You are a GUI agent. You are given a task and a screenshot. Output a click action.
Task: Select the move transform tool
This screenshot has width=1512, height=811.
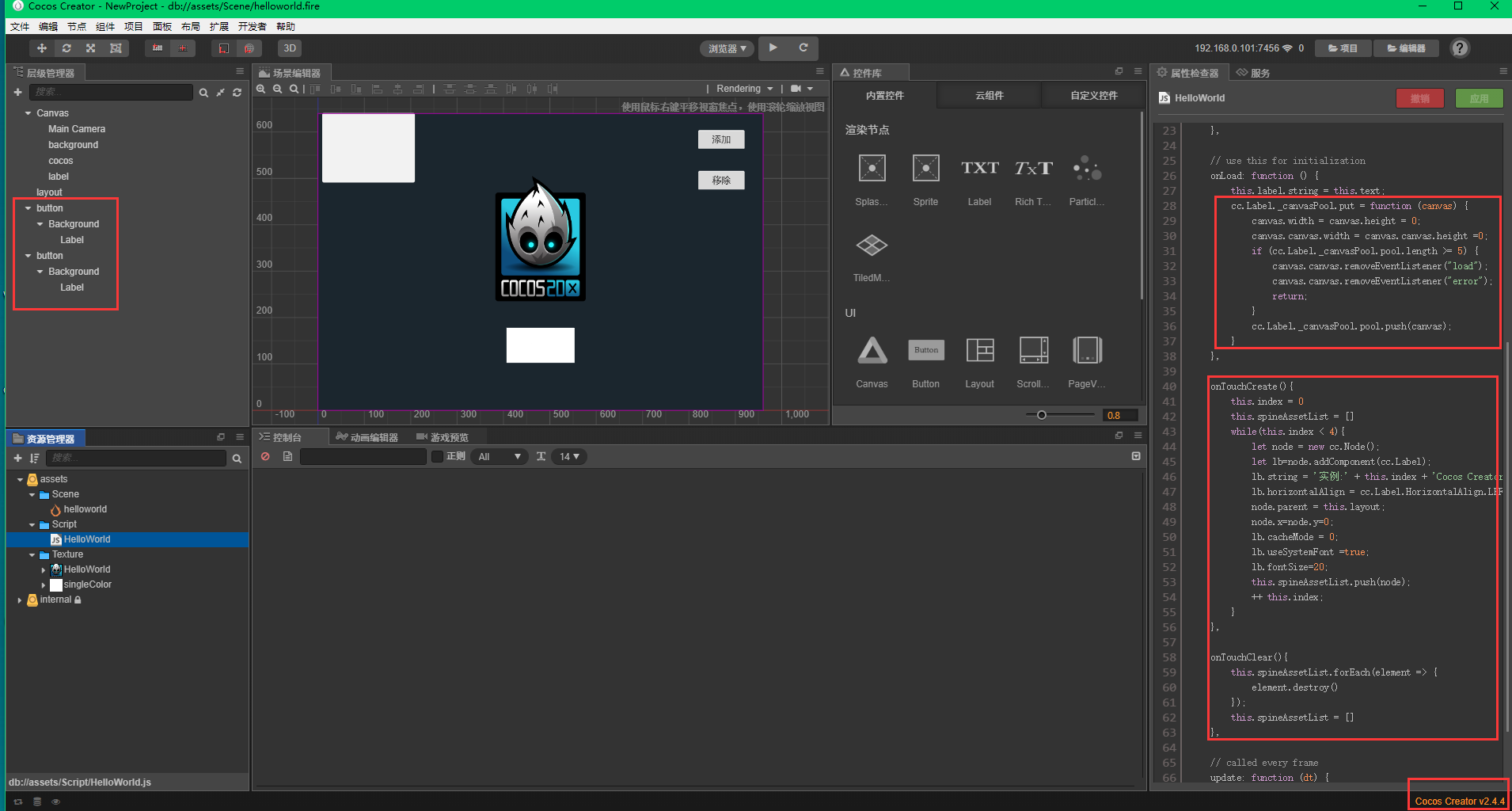42,48
